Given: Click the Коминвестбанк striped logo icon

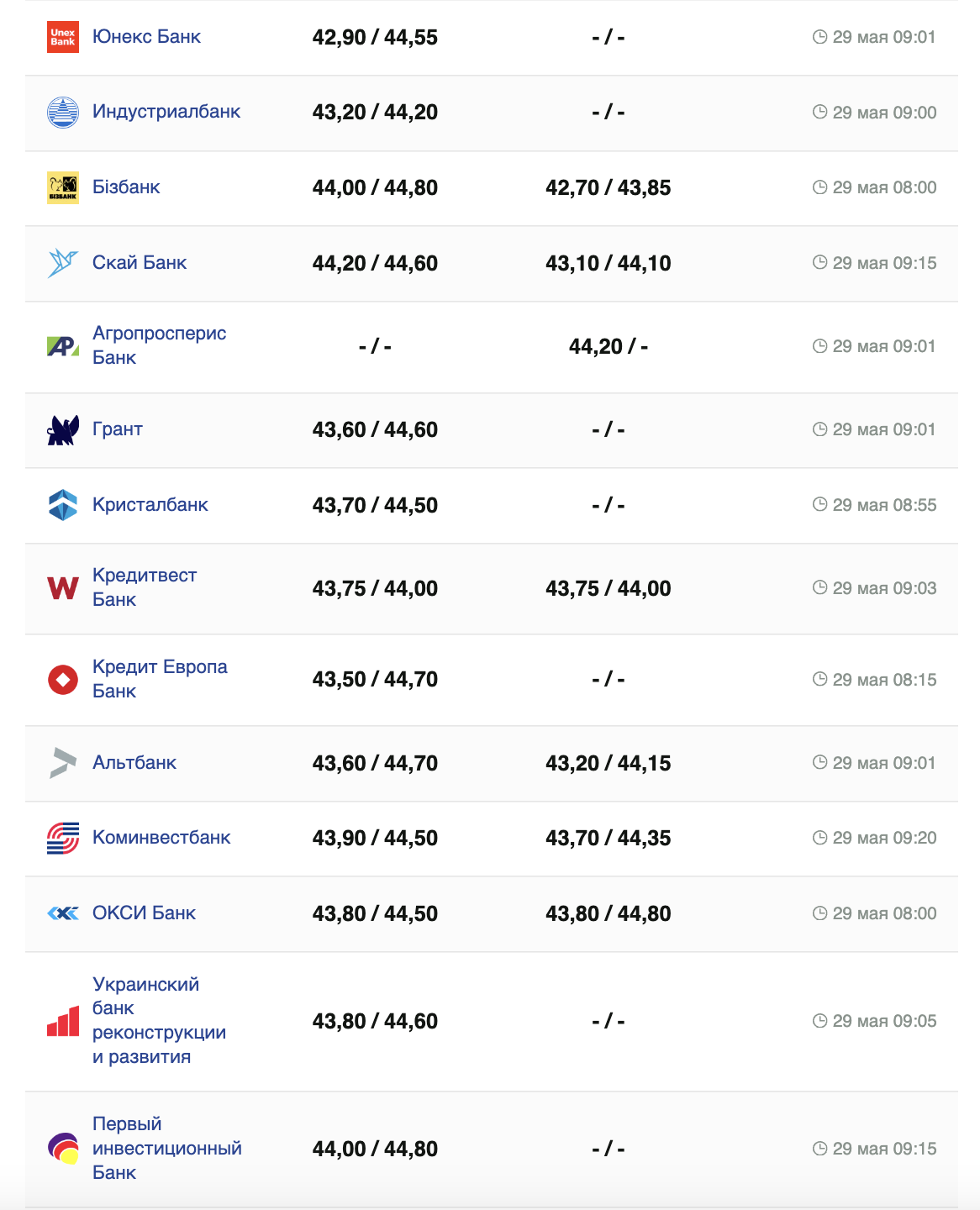Looking at the screenshot, I should 63,838.
